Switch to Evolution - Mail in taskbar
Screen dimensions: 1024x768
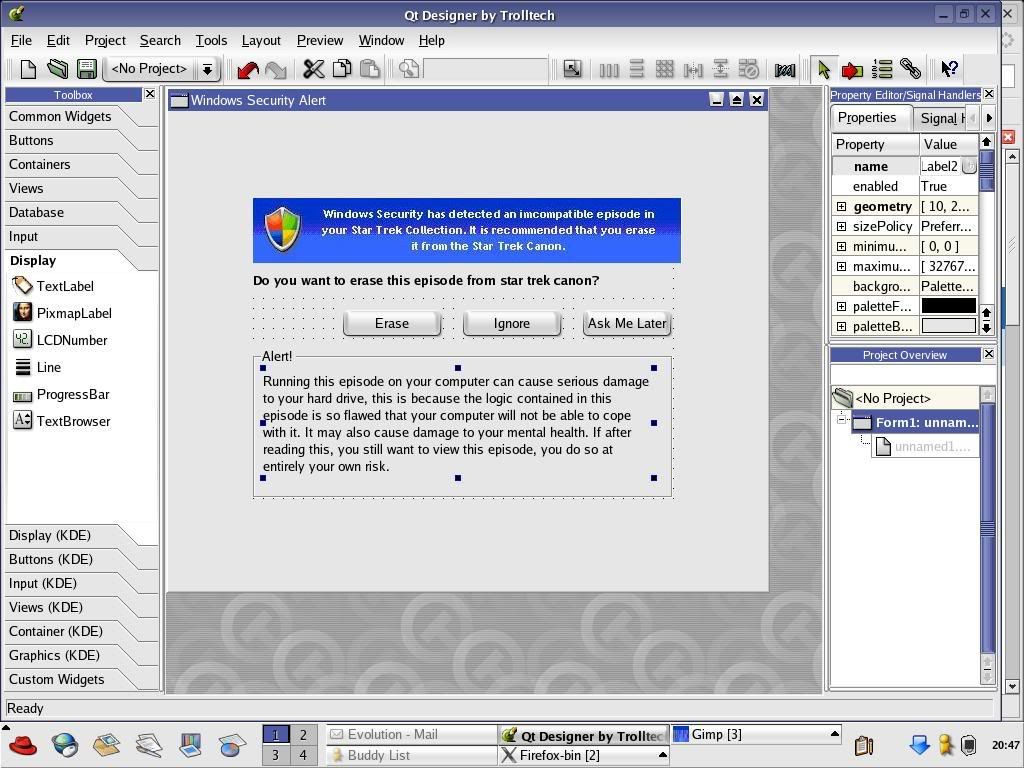point(411,735)
